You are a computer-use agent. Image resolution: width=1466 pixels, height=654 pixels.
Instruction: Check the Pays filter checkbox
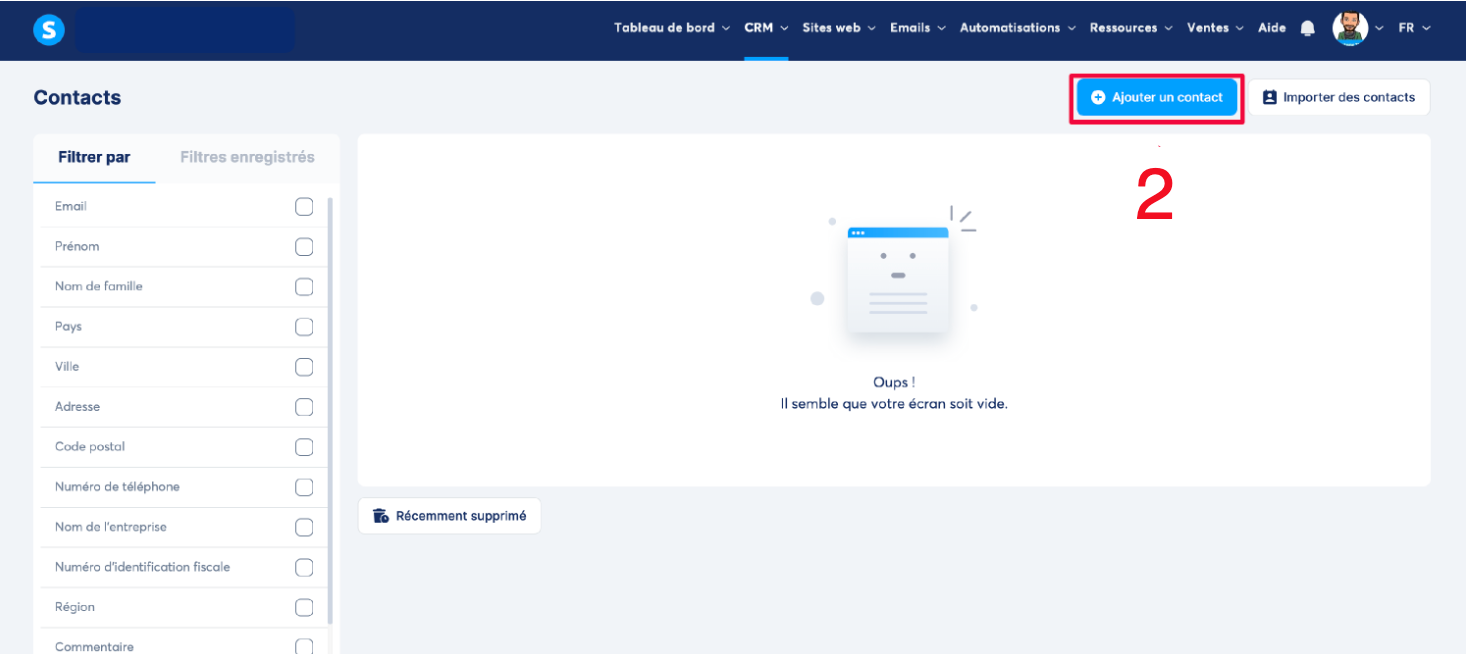304,327
